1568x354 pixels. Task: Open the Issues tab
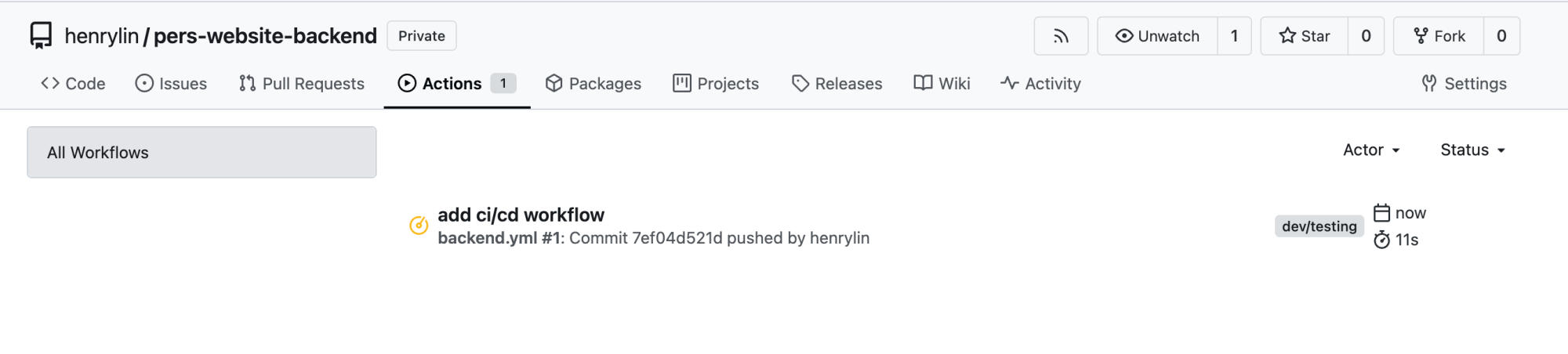pyautogui.click(x=171, y=84)
